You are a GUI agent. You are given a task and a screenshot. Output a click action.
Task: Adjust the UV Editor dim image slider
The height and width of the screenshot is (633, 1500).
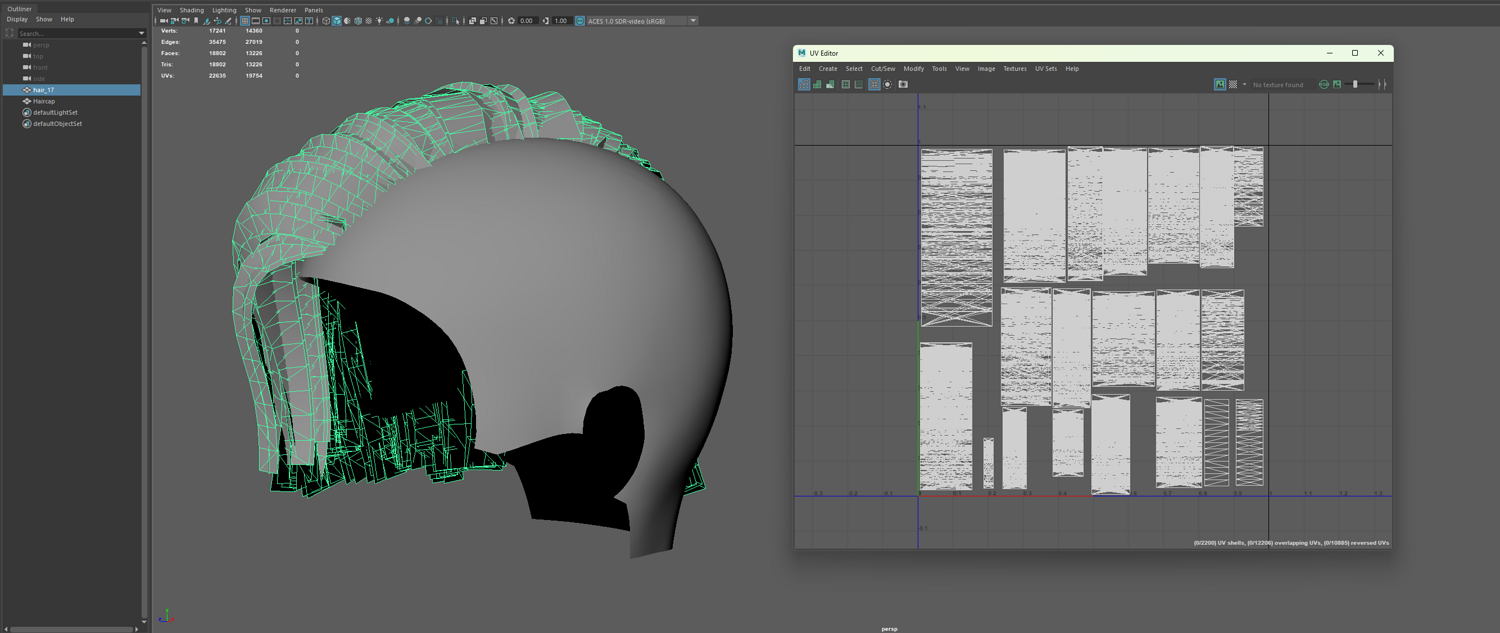click(1355, 85)
